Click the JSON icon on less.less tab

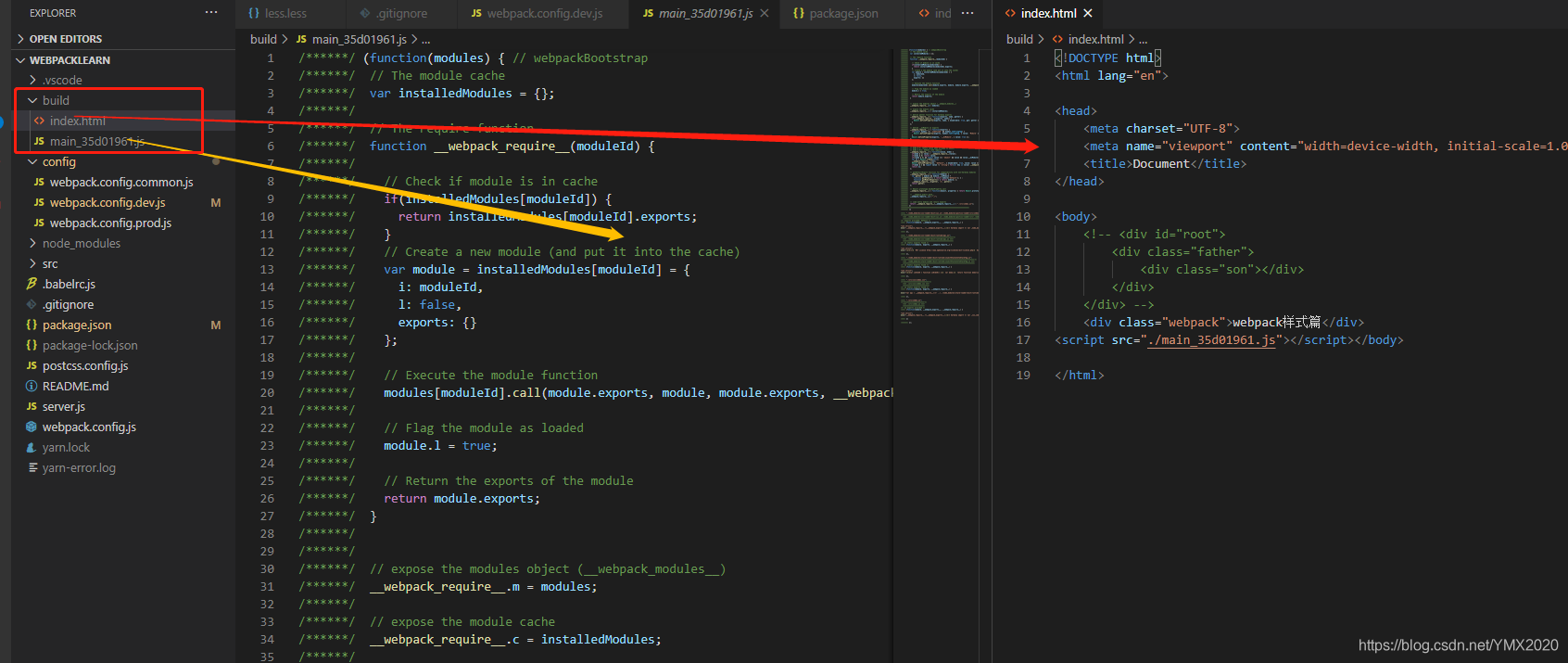(254, 13)
